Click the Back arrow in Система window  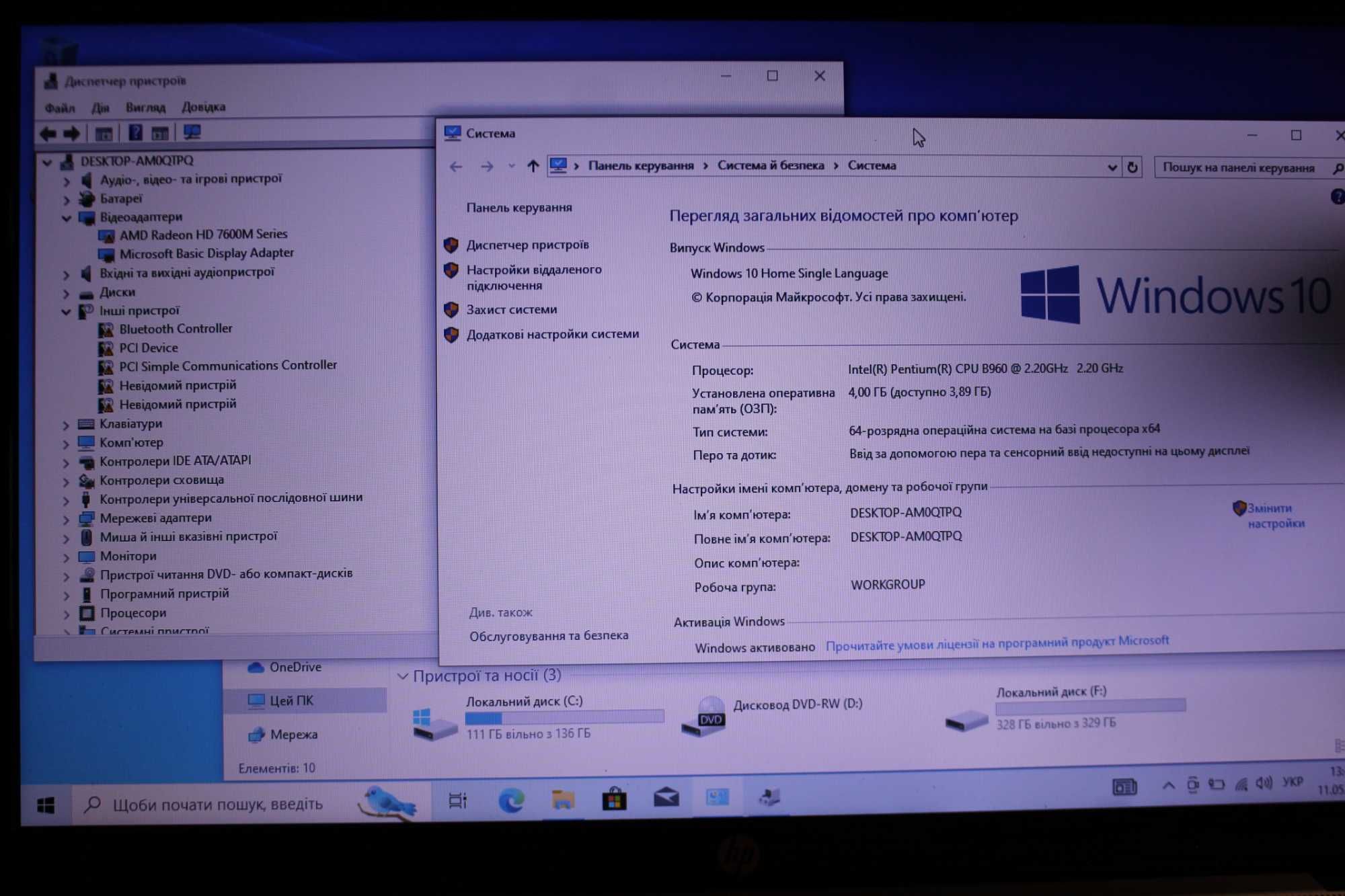point(456,166)
